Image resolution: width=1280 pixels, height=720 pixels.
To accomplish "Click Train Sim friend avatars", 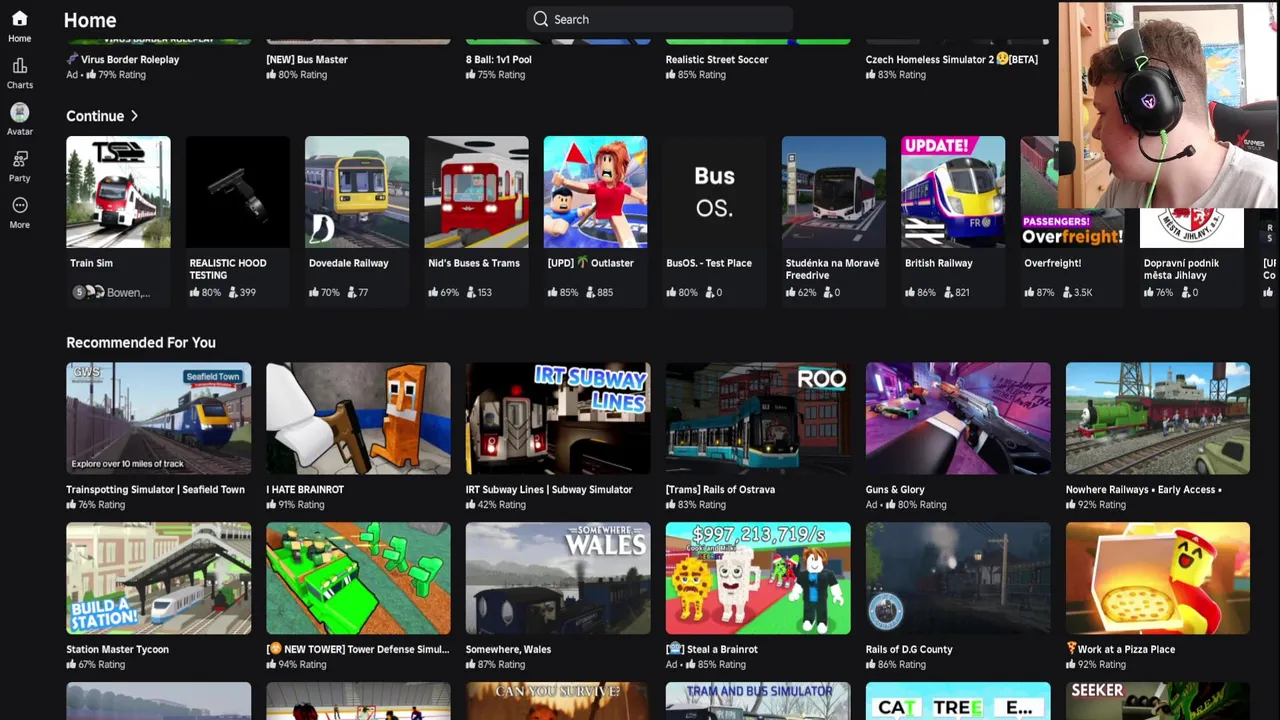I will click(89, 292).
